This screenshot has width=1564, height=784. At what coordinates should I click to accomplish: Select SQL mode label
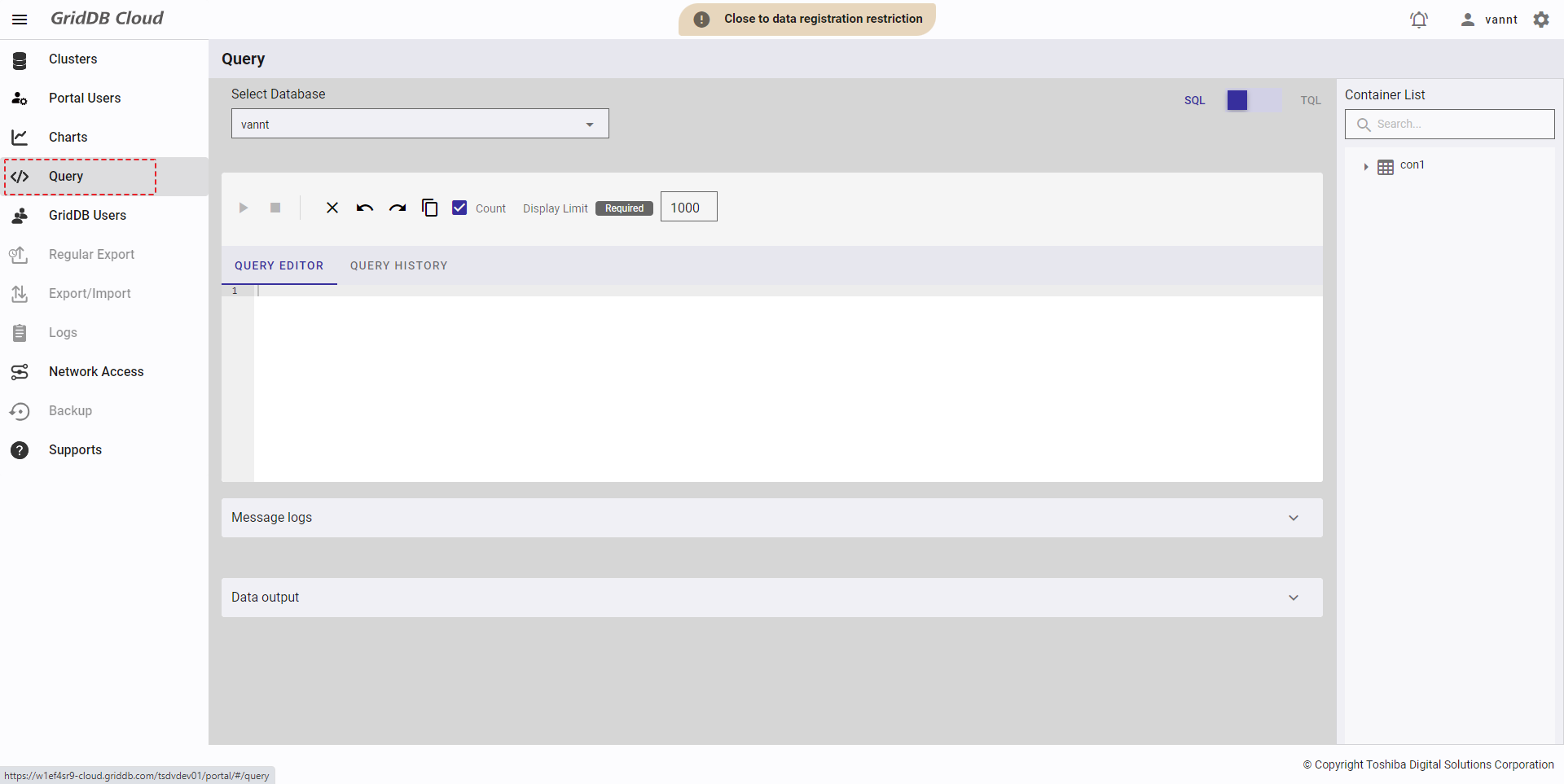click(1194, 100)
